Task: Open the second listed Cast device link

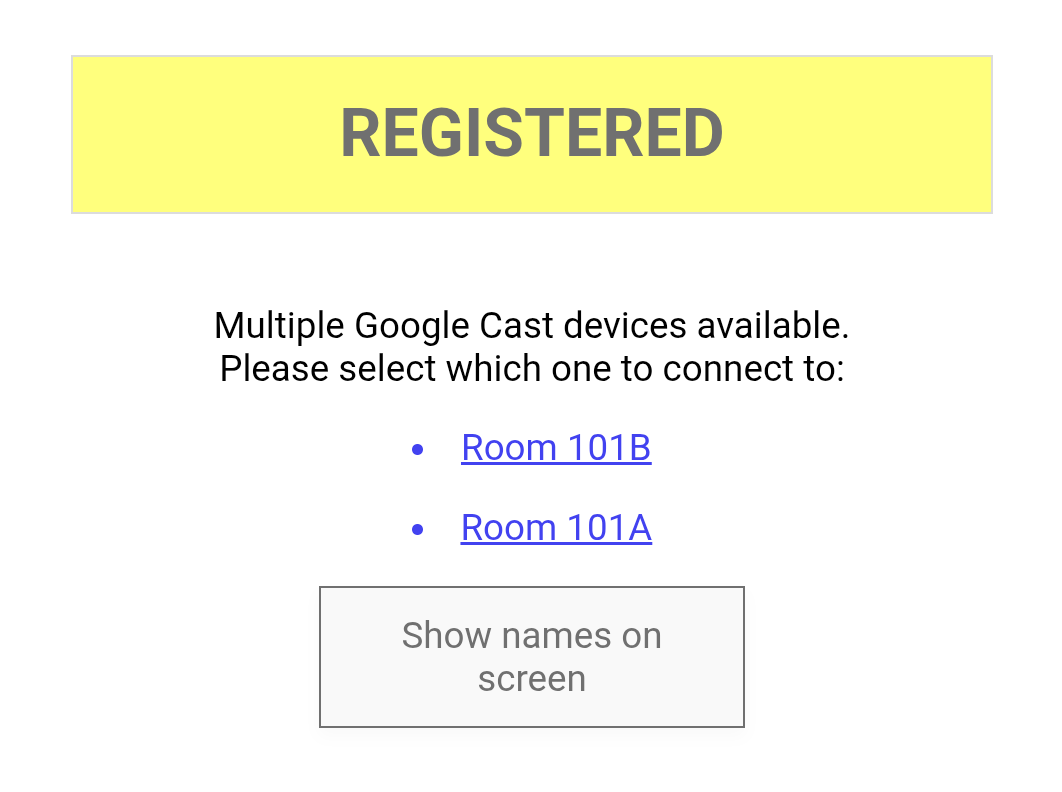Action: click(x=556, y=528)
